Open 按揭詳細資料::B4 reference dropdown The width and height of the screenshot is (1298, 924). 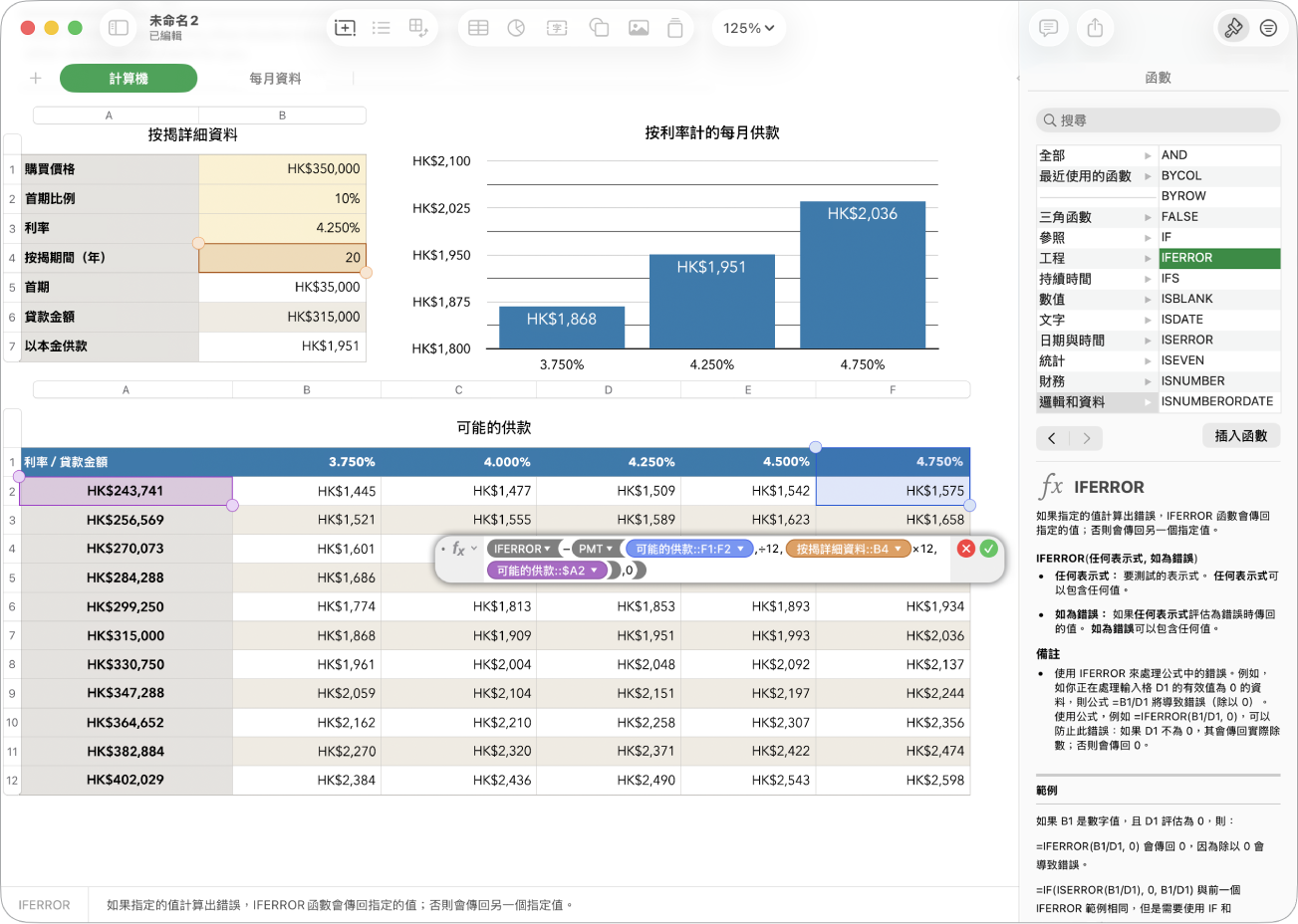point(899,549)
